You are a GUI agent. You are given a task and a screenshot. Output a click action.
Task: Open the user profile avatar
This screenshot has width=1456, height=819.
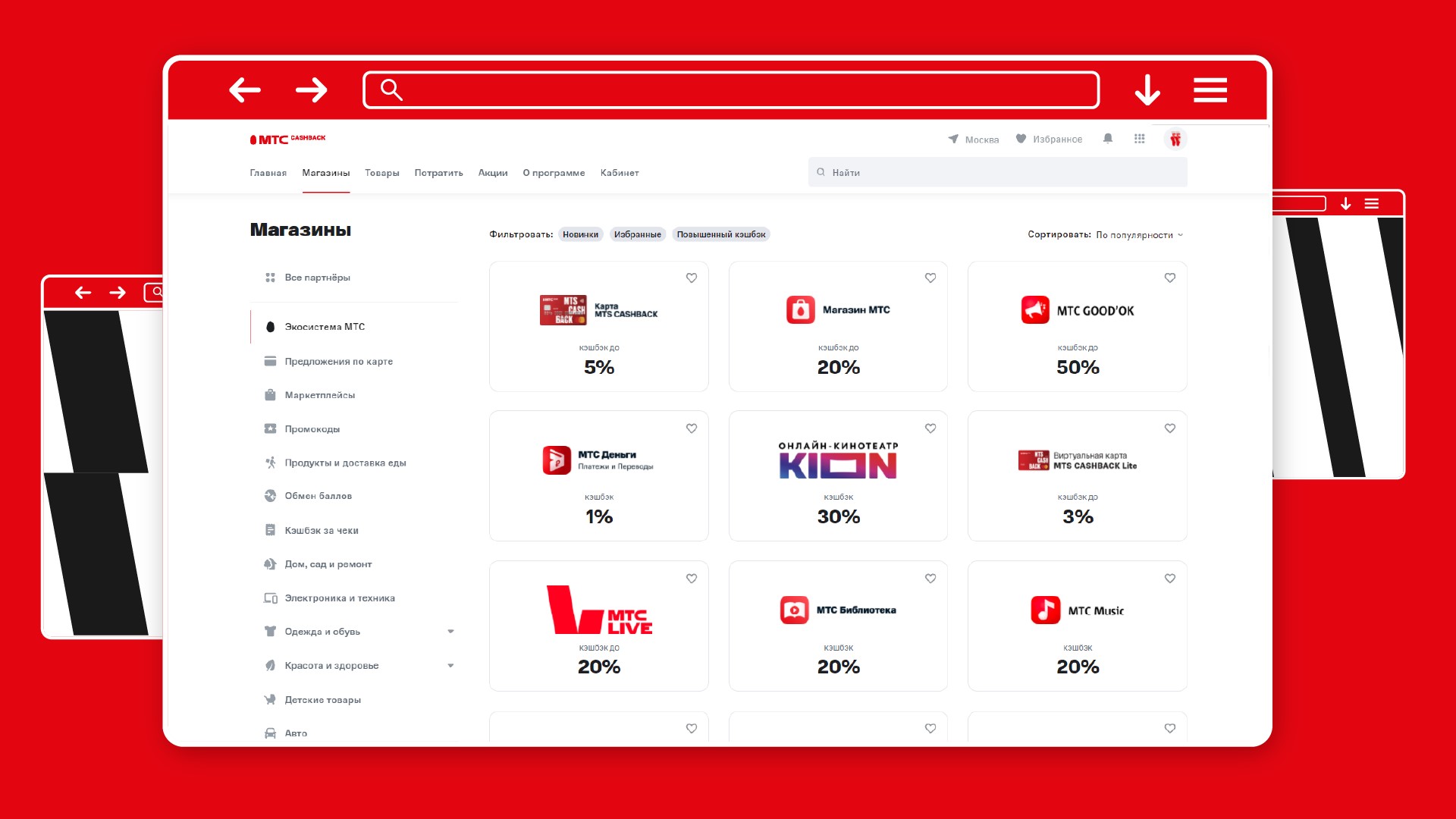[x=1175, y=139]
